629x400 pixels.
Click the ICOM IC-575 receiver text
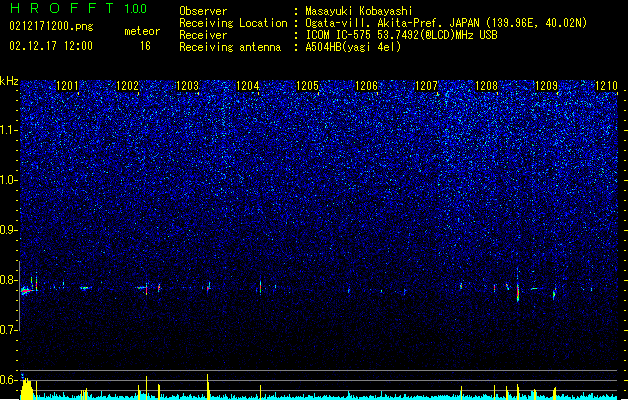pyautogui.click(x=401, y=35)
